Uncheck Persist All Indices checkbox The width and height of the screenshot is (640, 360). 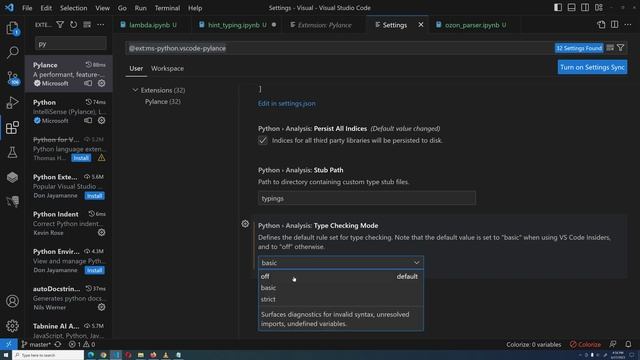pyautogui.click(x=263, y=140)
